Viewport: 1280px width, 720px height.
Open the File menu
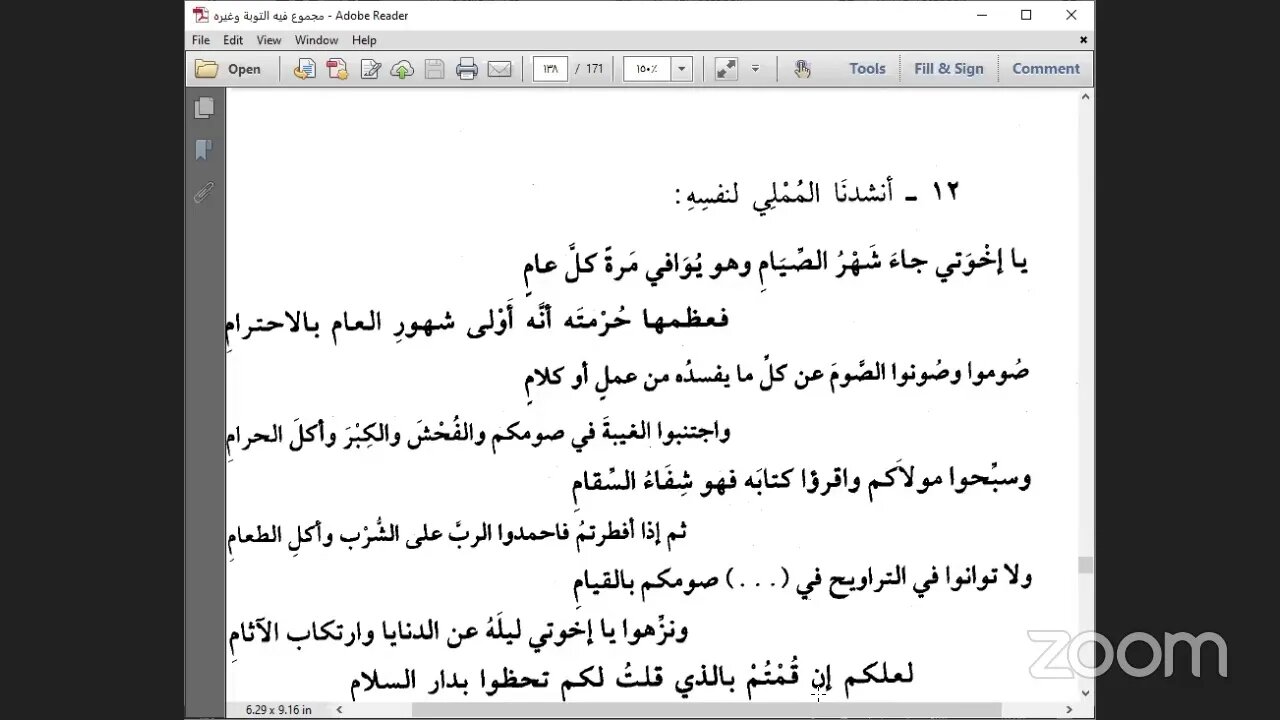(x=201, y=40)
